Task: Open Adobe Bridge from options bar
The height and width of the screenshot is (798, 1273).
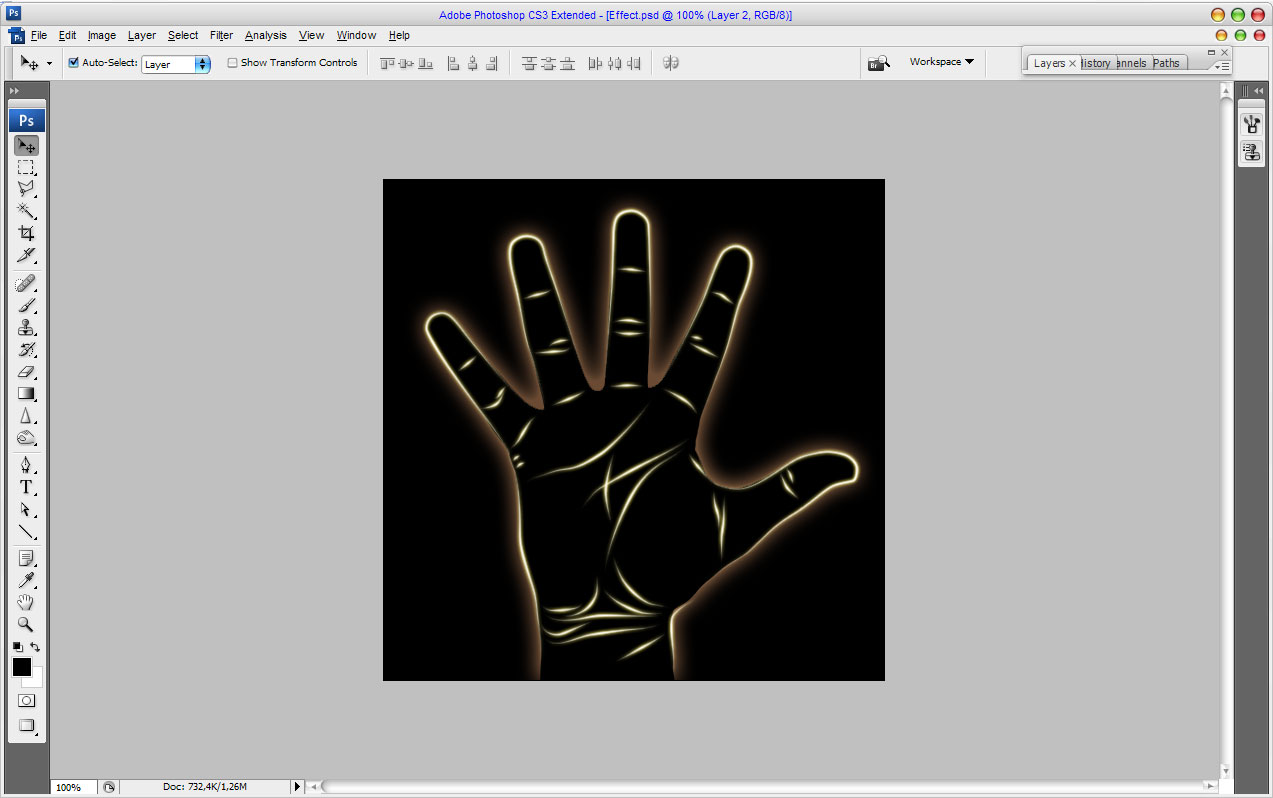Action: [x=878, y=63]
